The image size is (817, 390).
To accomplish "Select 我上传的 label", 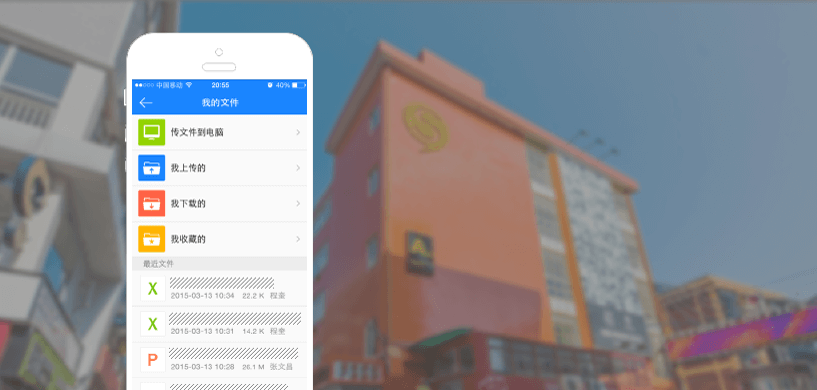I will click(x=188, y=168).
